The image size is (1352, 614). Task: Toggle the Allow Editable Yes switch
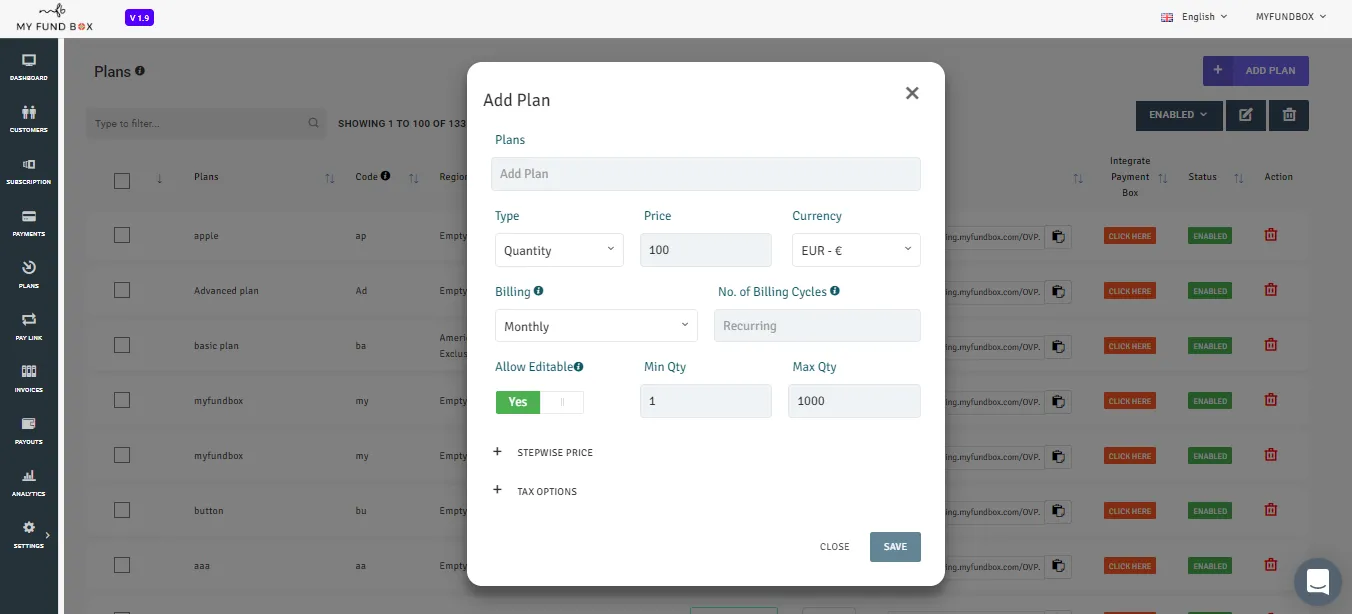pos(539,402)
